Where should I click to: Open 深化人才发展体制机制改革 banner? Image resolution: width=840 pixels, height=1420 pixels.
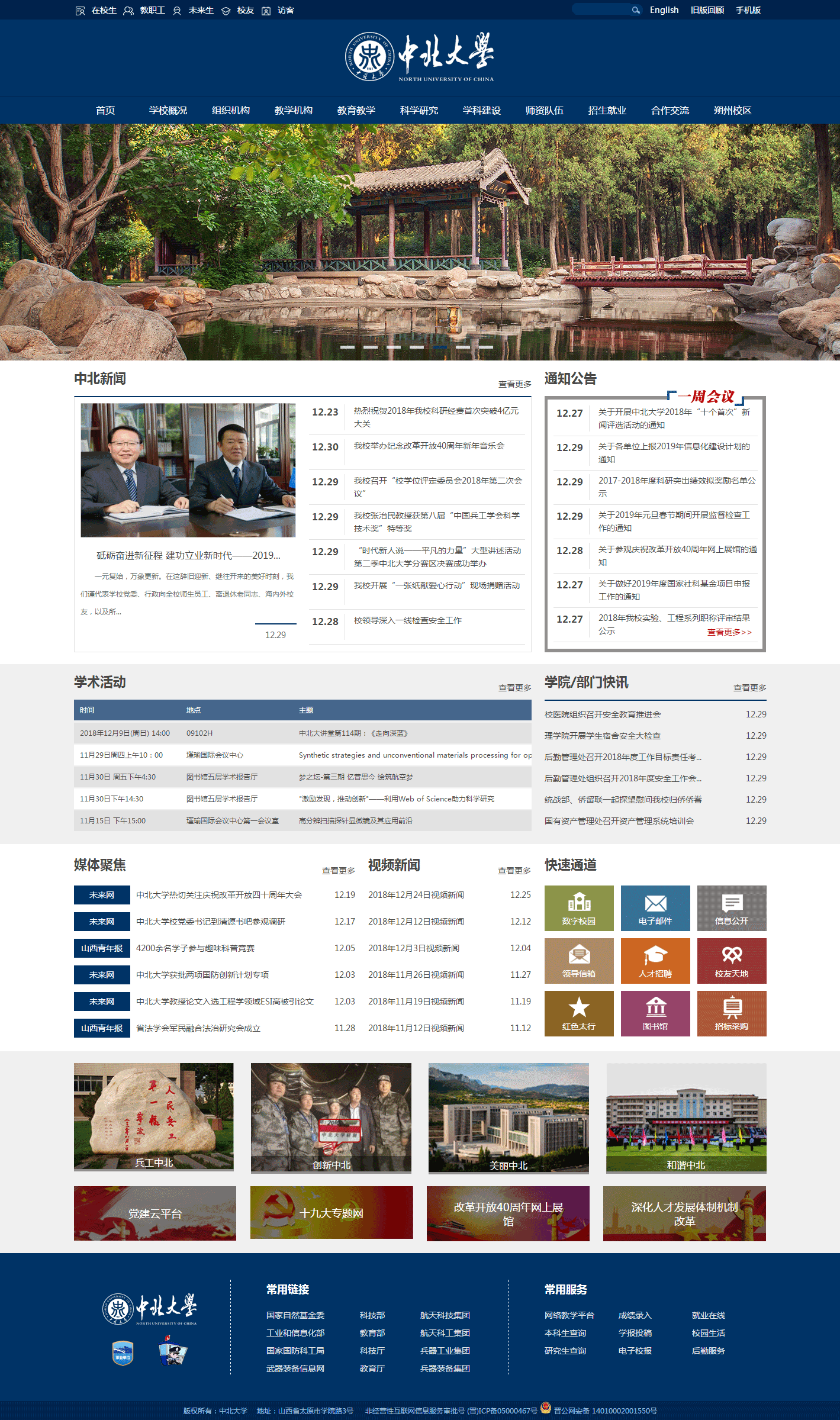click(684, 1213)
